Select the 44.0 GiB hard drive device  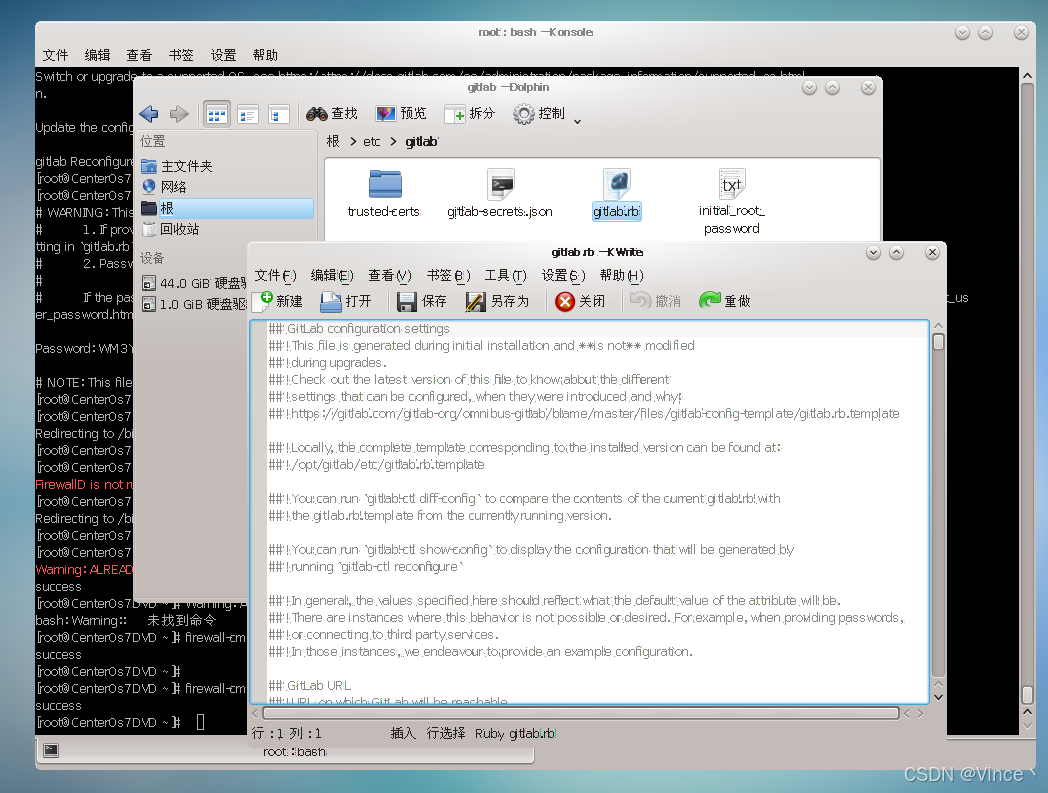point(194,284)
